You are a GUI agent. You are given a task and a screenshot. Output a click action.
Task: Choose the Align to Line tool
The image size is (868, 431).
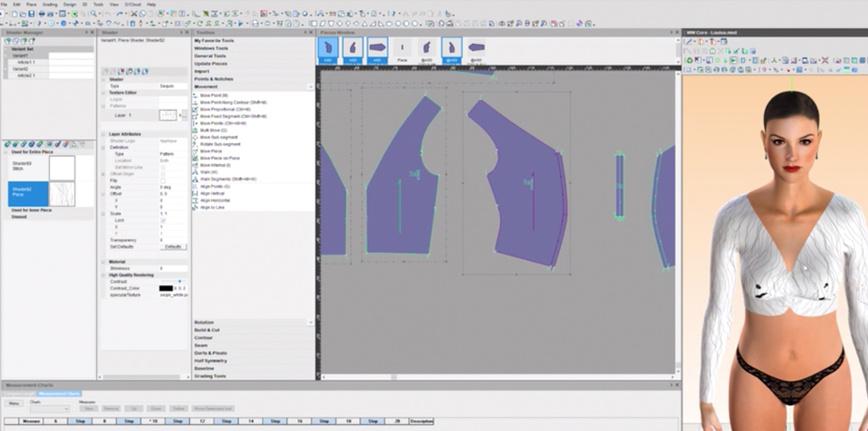[x=211, y=207]
